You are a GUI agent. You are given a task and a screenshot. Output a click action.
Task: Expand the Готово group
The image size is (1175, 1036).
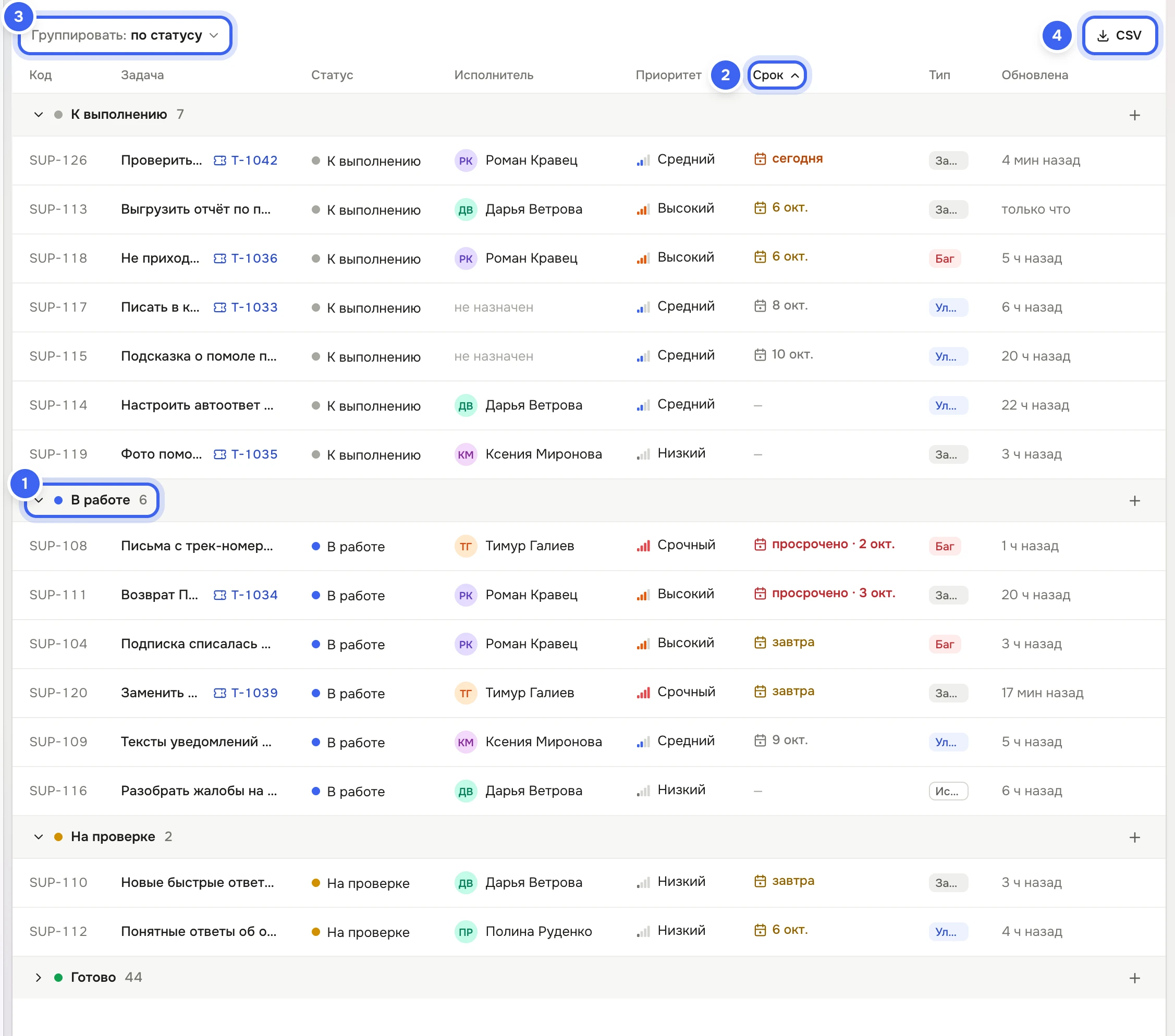[39, 978]
